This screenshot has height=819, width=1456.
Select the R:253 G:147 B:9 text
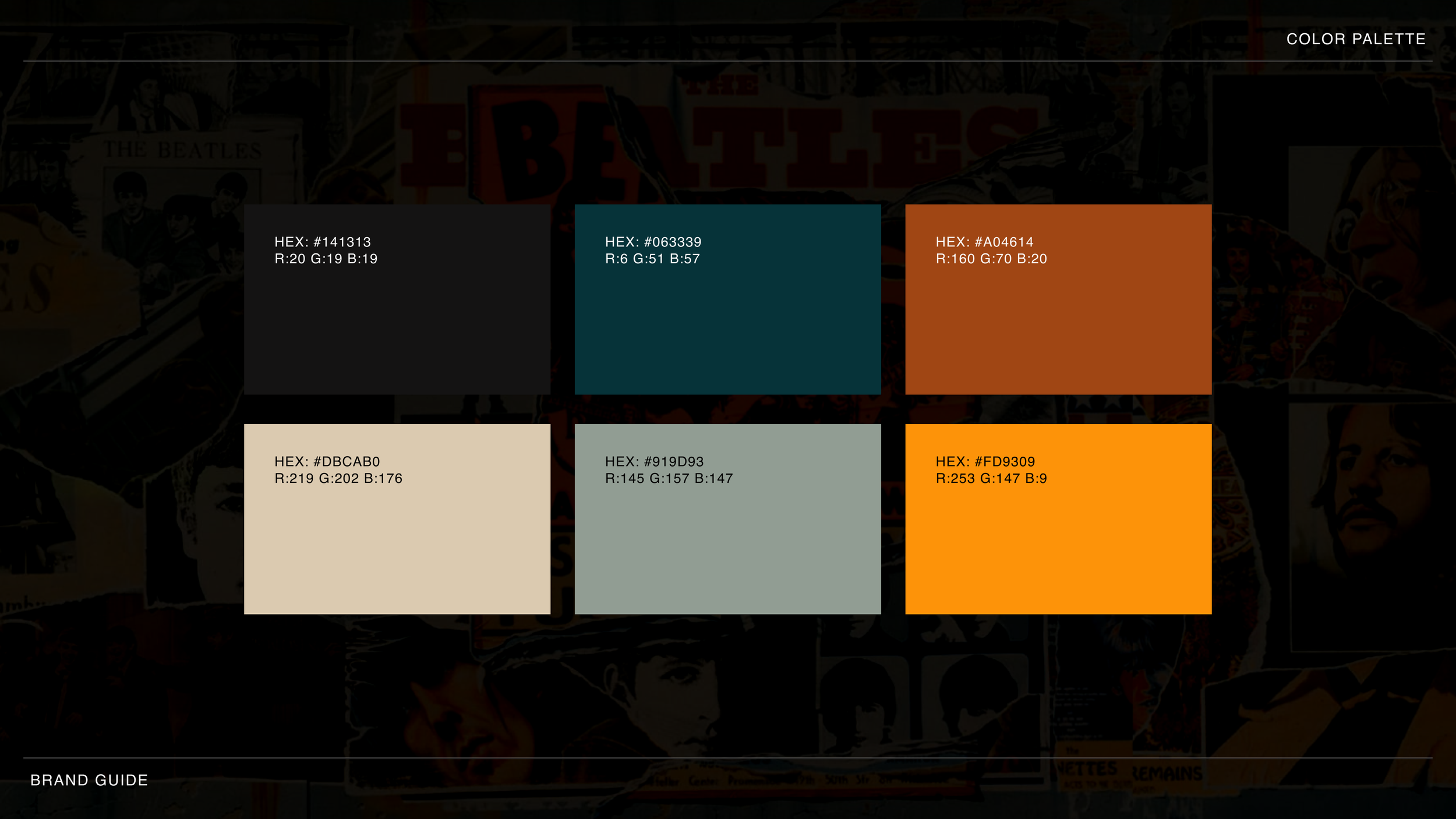991,478
